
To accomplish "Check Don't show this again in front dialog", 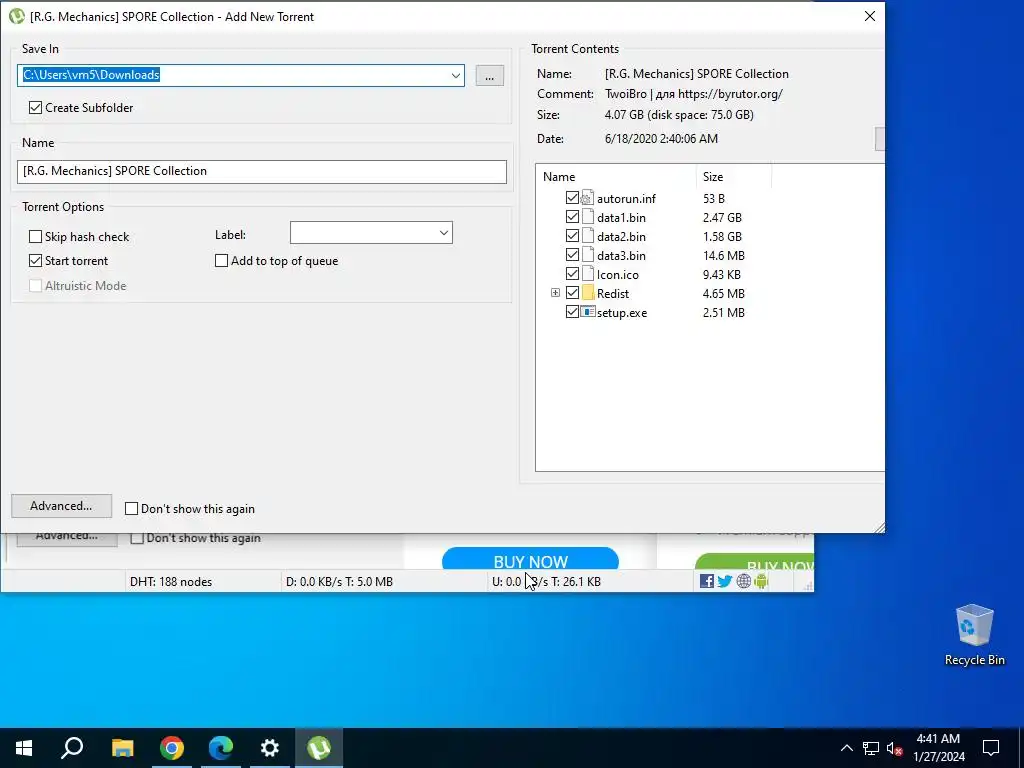I will [x=131, y=509].
